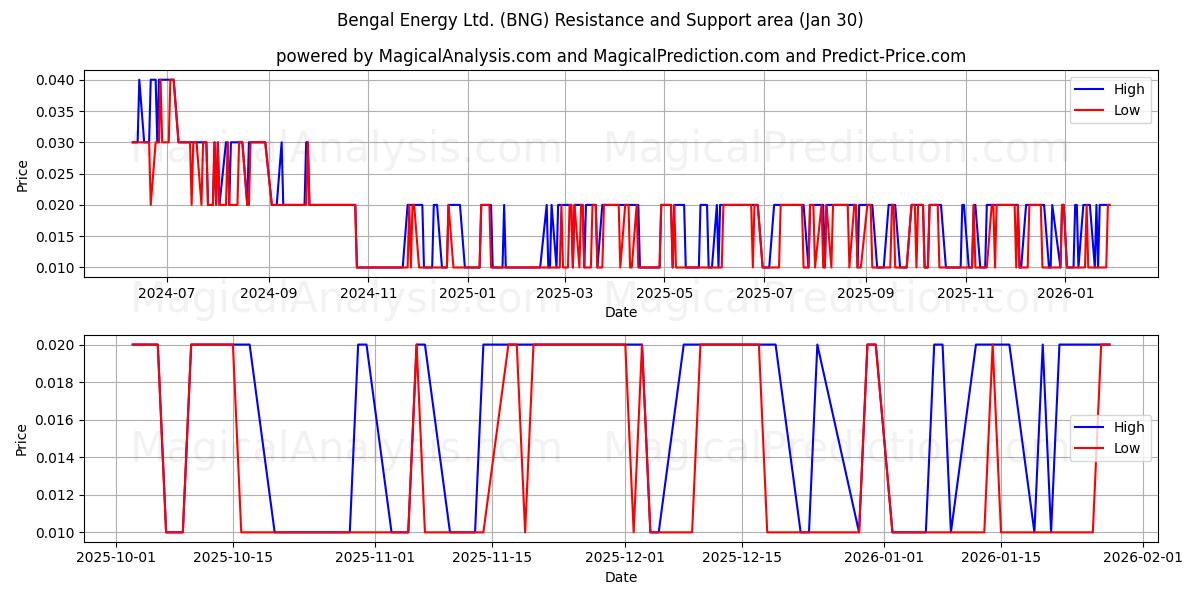The image size is (1200, 600).
Task: Click the vertical 'Price' label of top chart
Action: pos(22,174)
